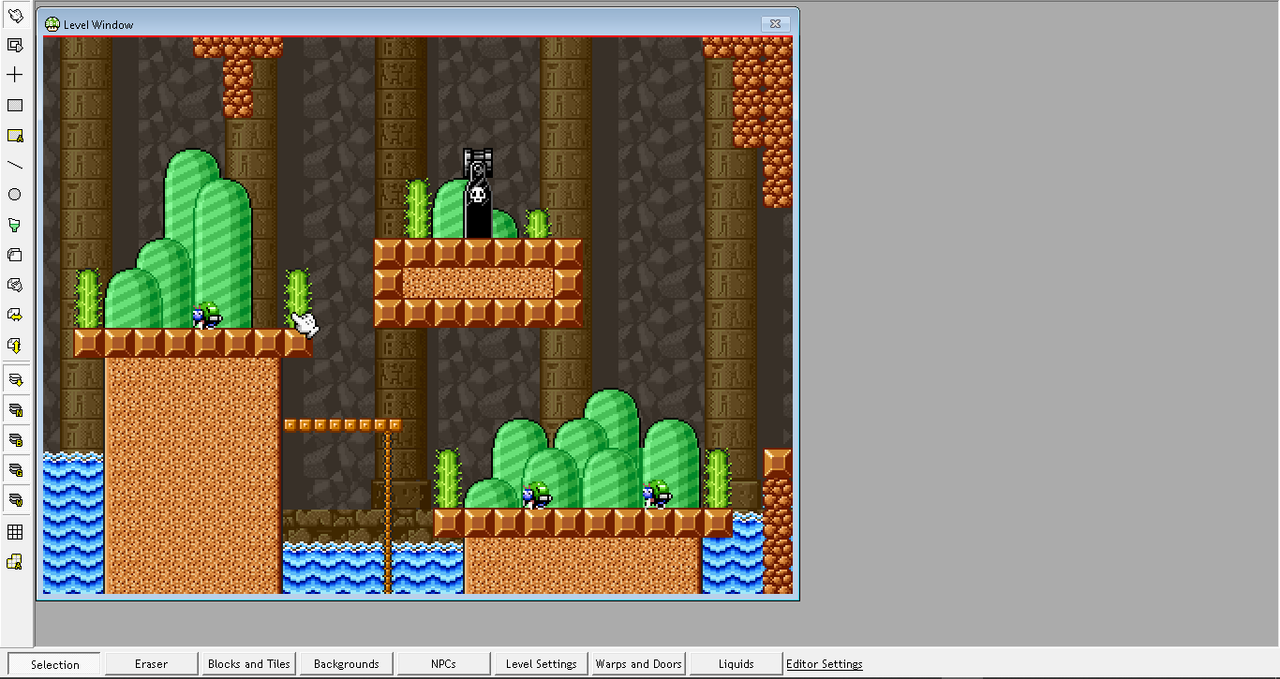Toggle the layer stack icon labeled B
This screenshot has height=679, width=1280.
15,440
